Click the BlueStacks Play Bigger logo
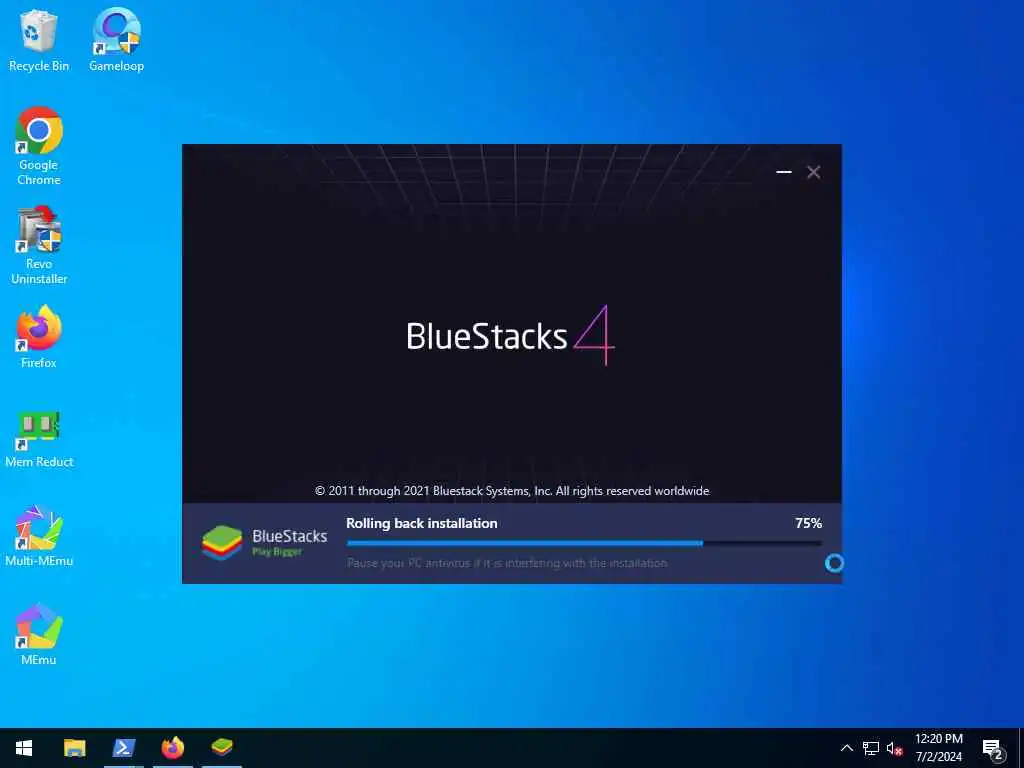The width and height of the screenshot is (1024, 768). point(264,543)
